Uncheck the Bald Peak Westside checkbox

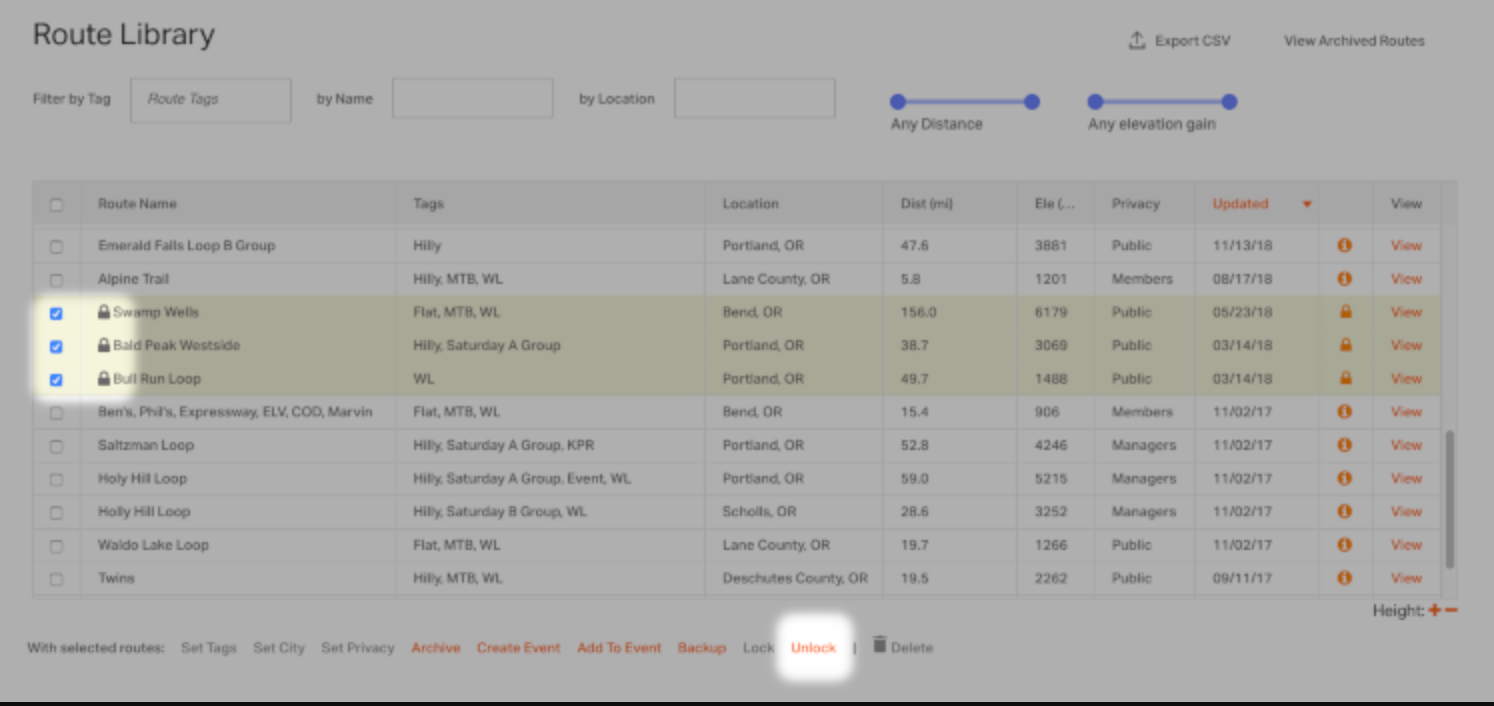tap(56, 346)
